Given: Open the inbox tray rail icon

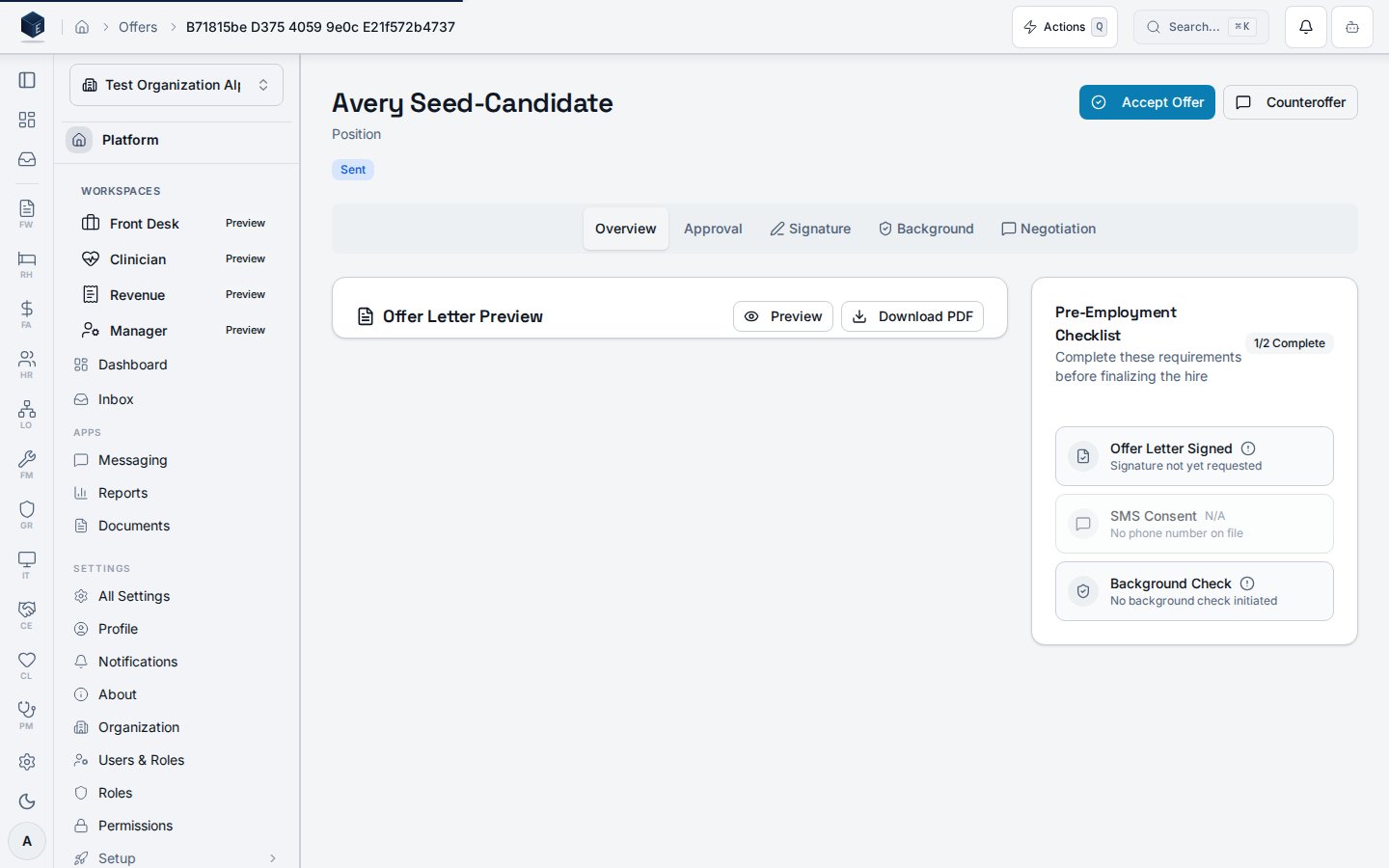Looking at the screenshot, I should [27, 159].
